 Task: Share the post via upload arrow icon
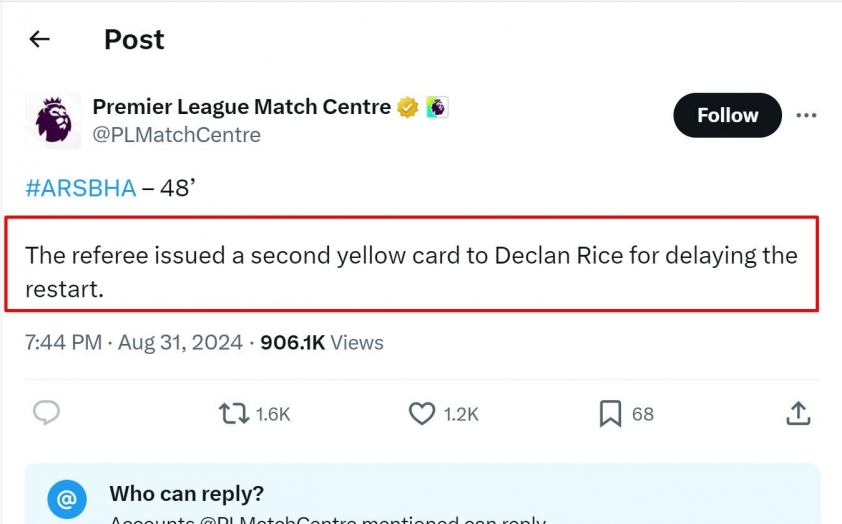(798, 413)
